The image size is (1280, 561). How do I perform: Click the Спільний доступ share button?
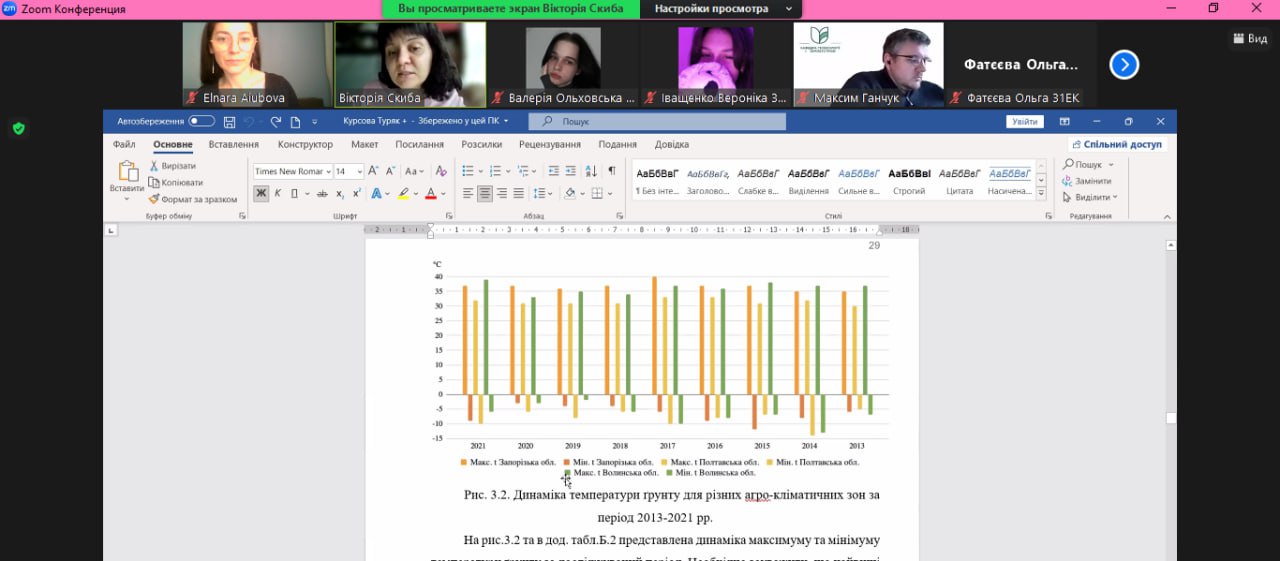[1117, 144]
